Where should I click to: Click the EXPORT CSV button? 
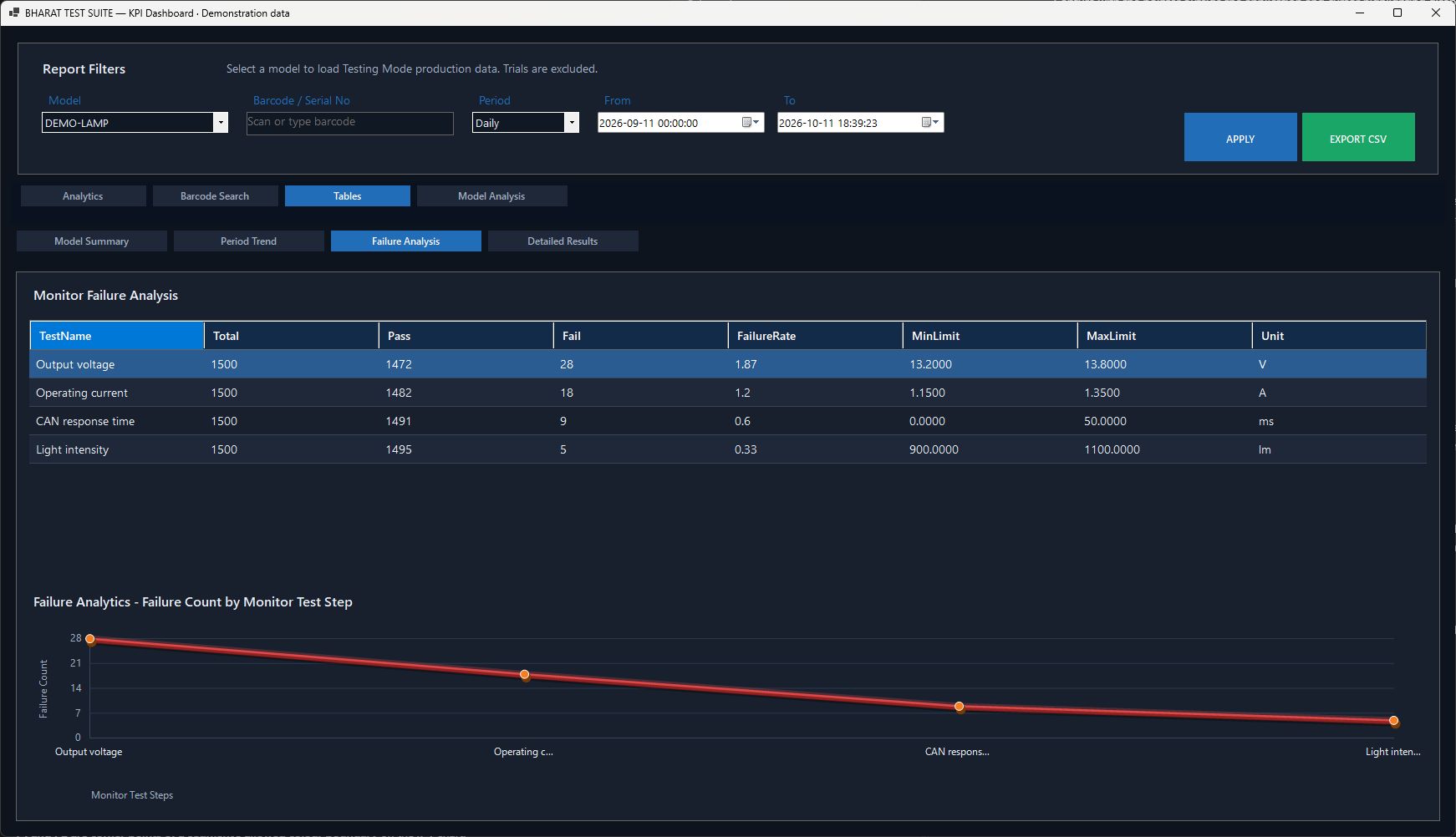[x=1358, y=137]
